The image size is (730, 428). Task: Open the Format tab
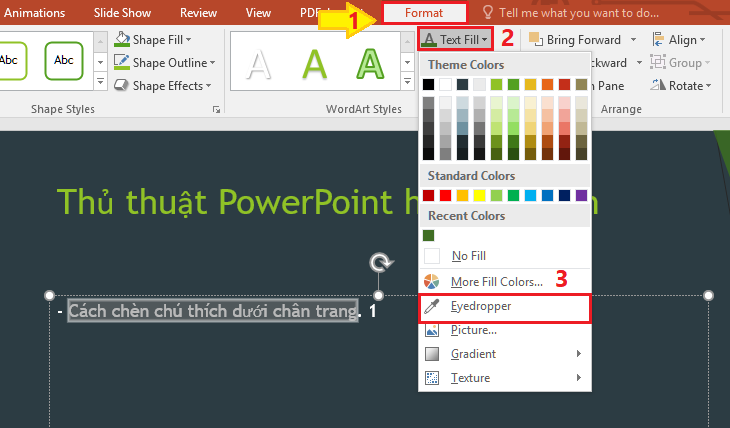click(x=424, y=13)
